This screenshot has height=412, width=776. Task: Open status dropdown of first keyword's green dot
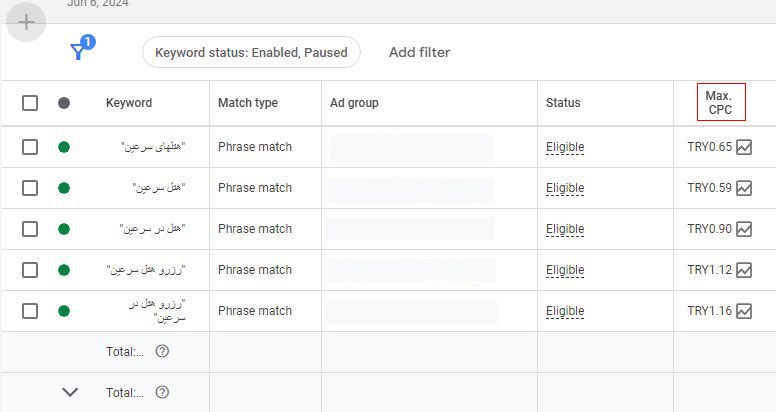pyautogui.click(x=64, y=147)
